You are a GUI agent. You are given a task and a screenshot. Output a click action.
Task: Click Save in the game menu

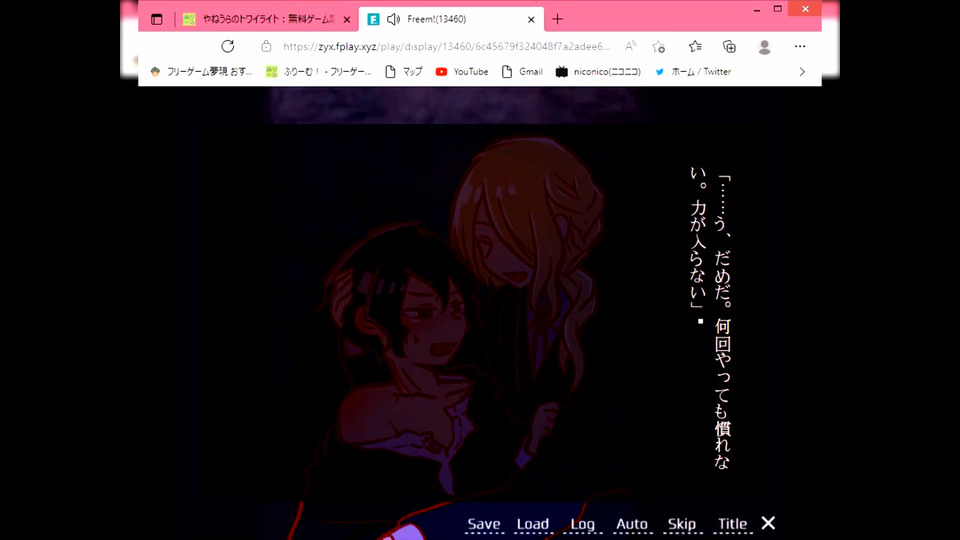click(x=484, y=524)
